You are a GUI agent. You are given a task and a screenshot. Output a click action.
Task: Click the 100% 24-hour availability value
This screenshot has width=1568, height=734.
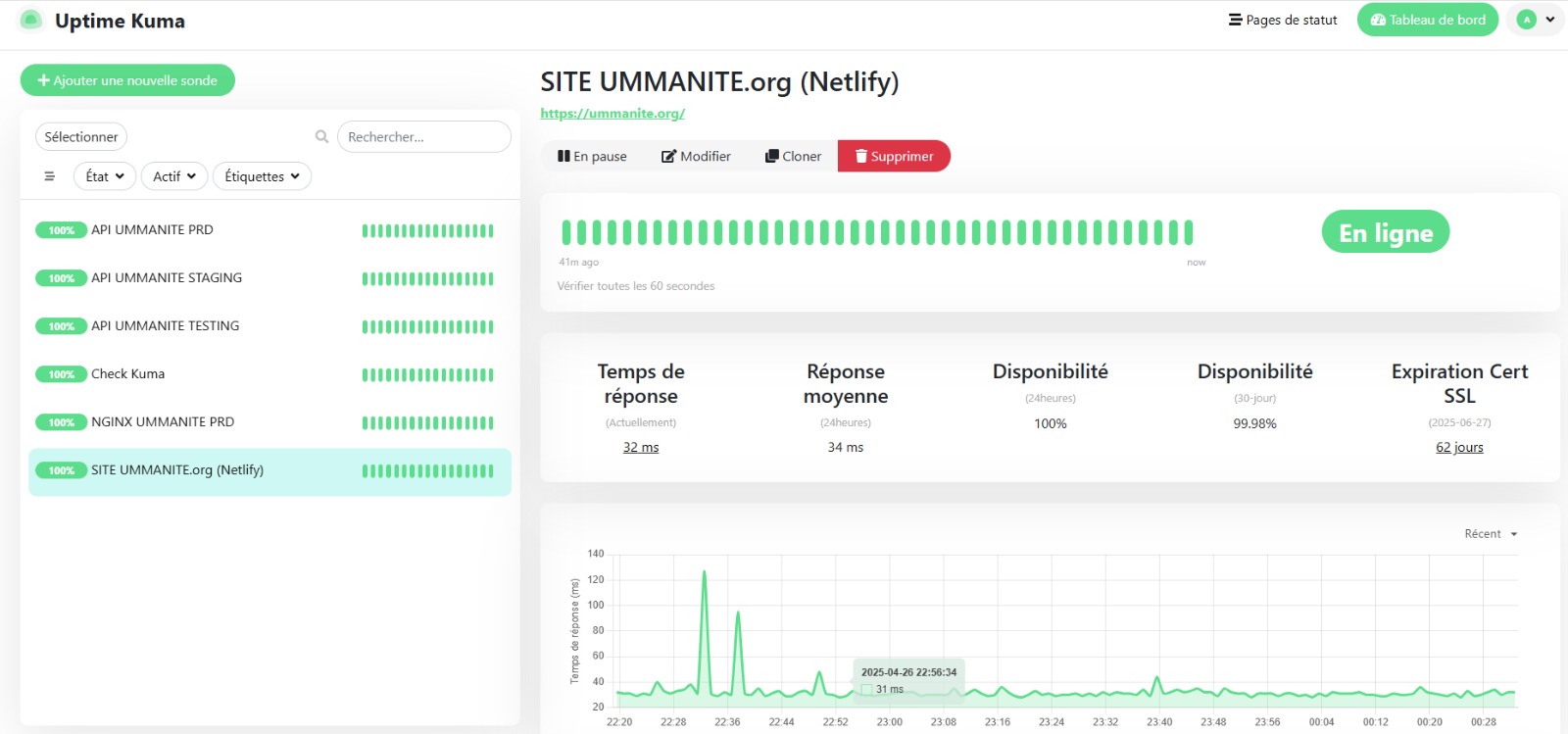(1051, 423)
